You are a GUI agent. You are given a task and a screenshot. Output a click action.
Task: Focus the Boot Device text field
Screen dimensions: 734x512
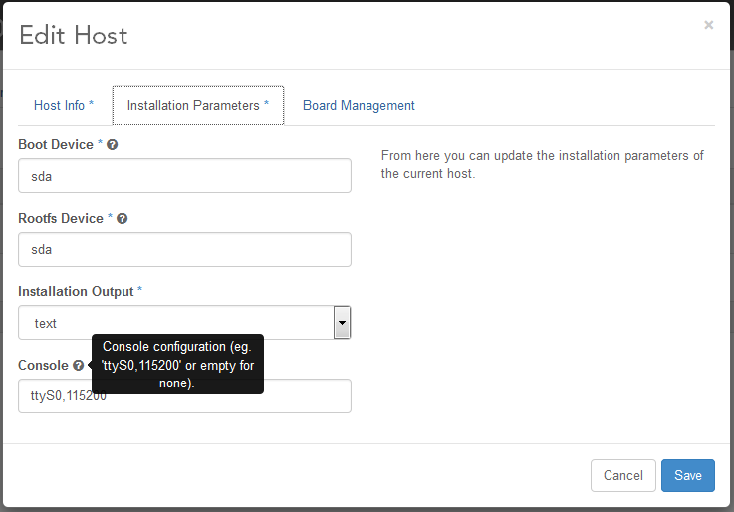[185, 176]
